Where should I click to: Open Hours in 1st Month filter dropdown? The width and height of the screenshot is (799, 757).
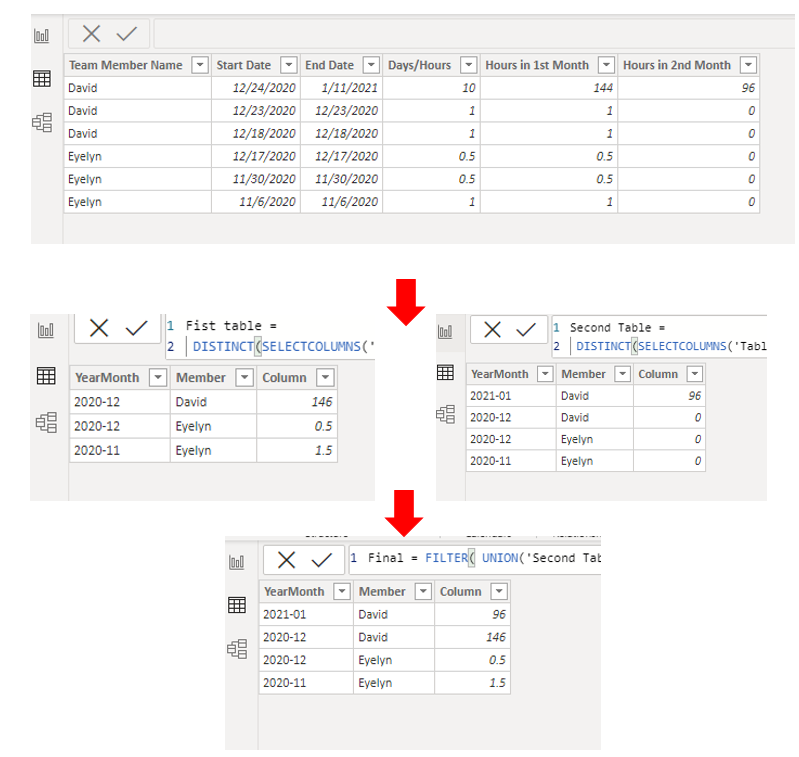click(606, 65)
